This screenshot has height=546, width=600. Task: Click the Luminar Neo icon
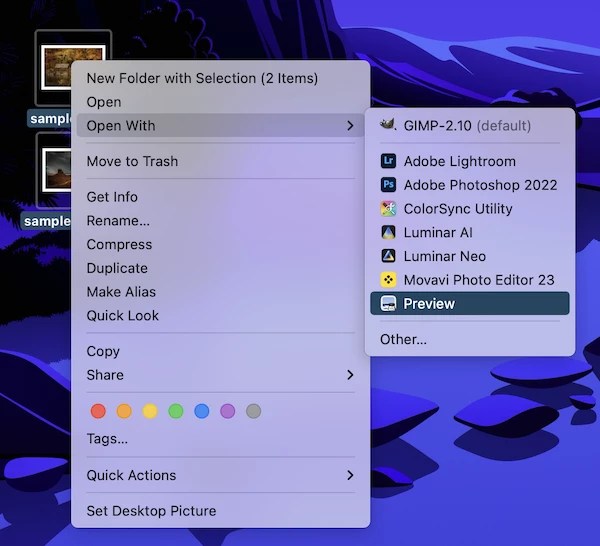(x=388, y=256)
